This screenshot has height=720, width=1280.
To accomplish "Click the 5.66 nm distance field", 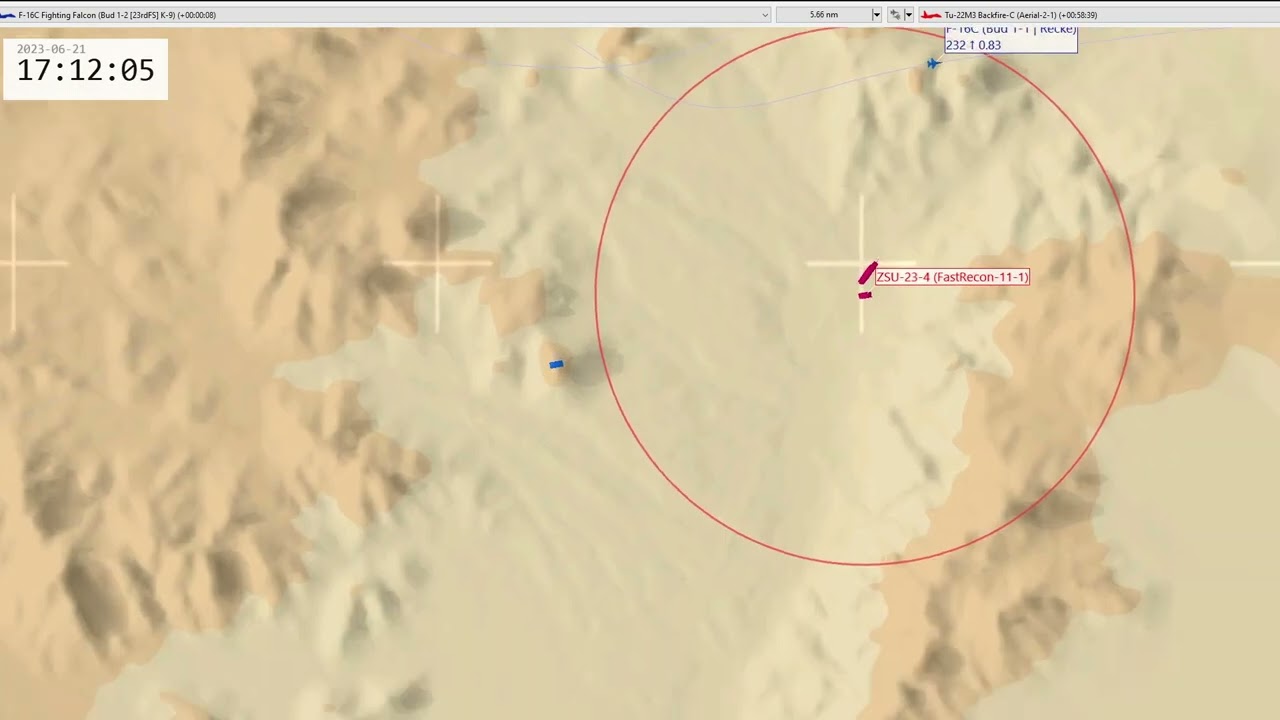I will [824, 15].
